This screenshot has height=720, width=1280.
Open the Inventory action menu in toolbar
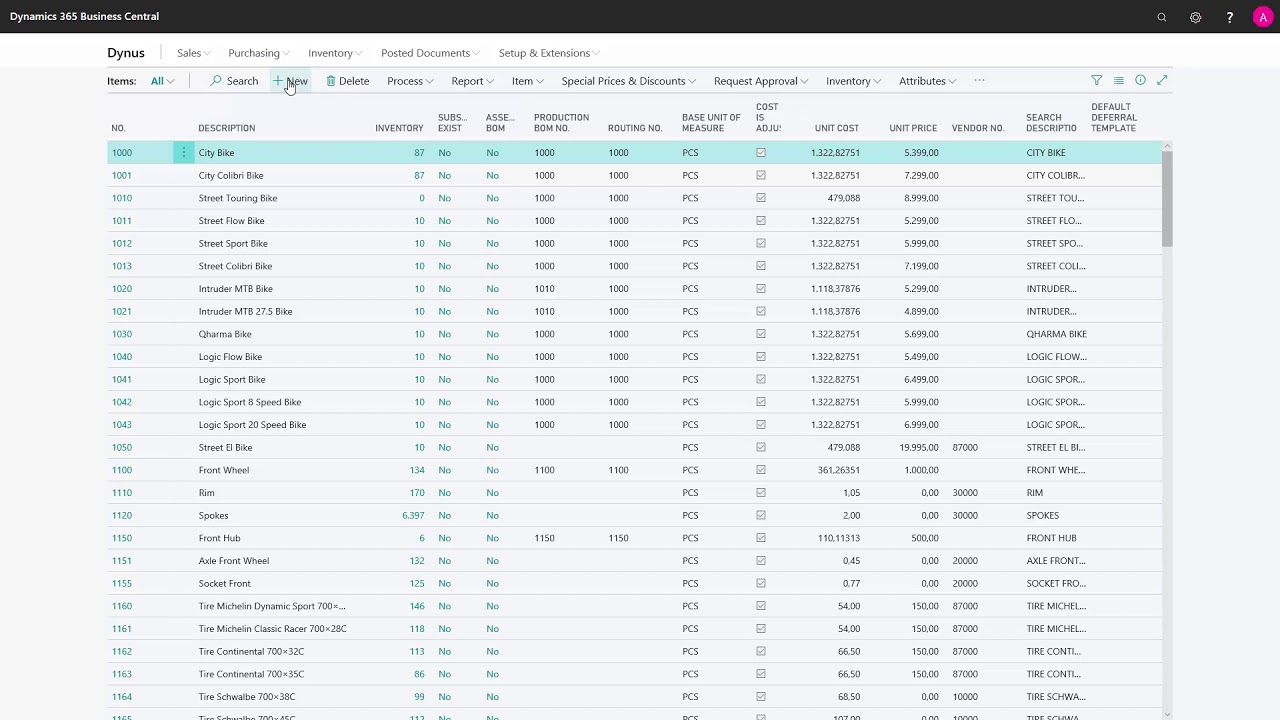[853, 81]
